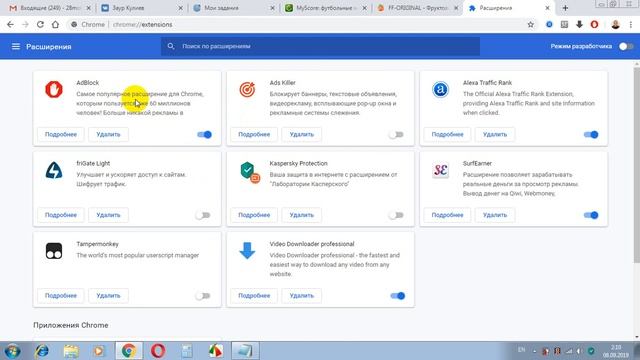Viewport: 640px width, 360px height.
Task: Click the download arrow extension icon in toolbar
Action: [x=579, y=24]
